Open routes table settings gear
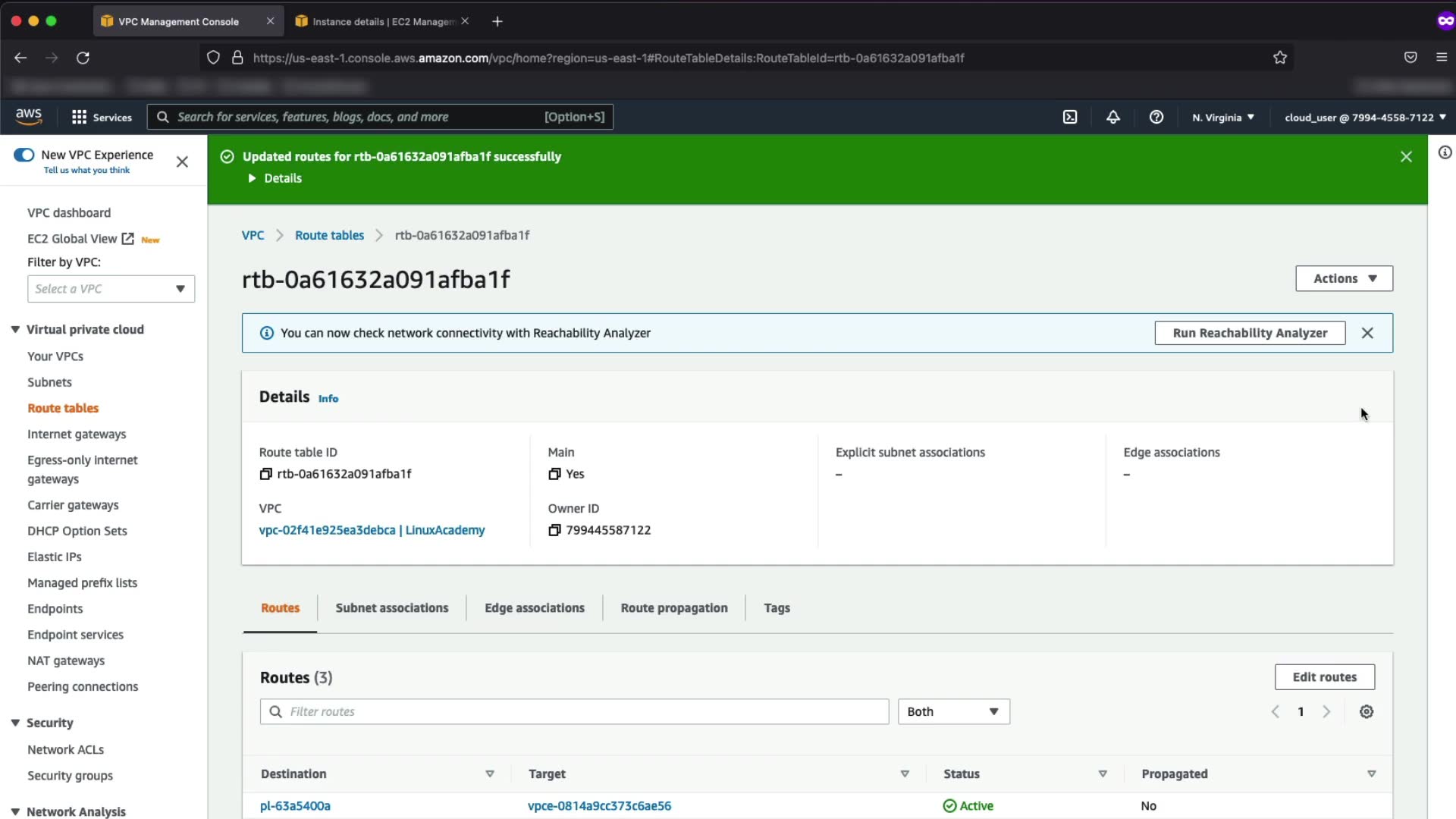Image resolution: width=1456 pixels, height=819 pixels. click(x=1366, y=711)
